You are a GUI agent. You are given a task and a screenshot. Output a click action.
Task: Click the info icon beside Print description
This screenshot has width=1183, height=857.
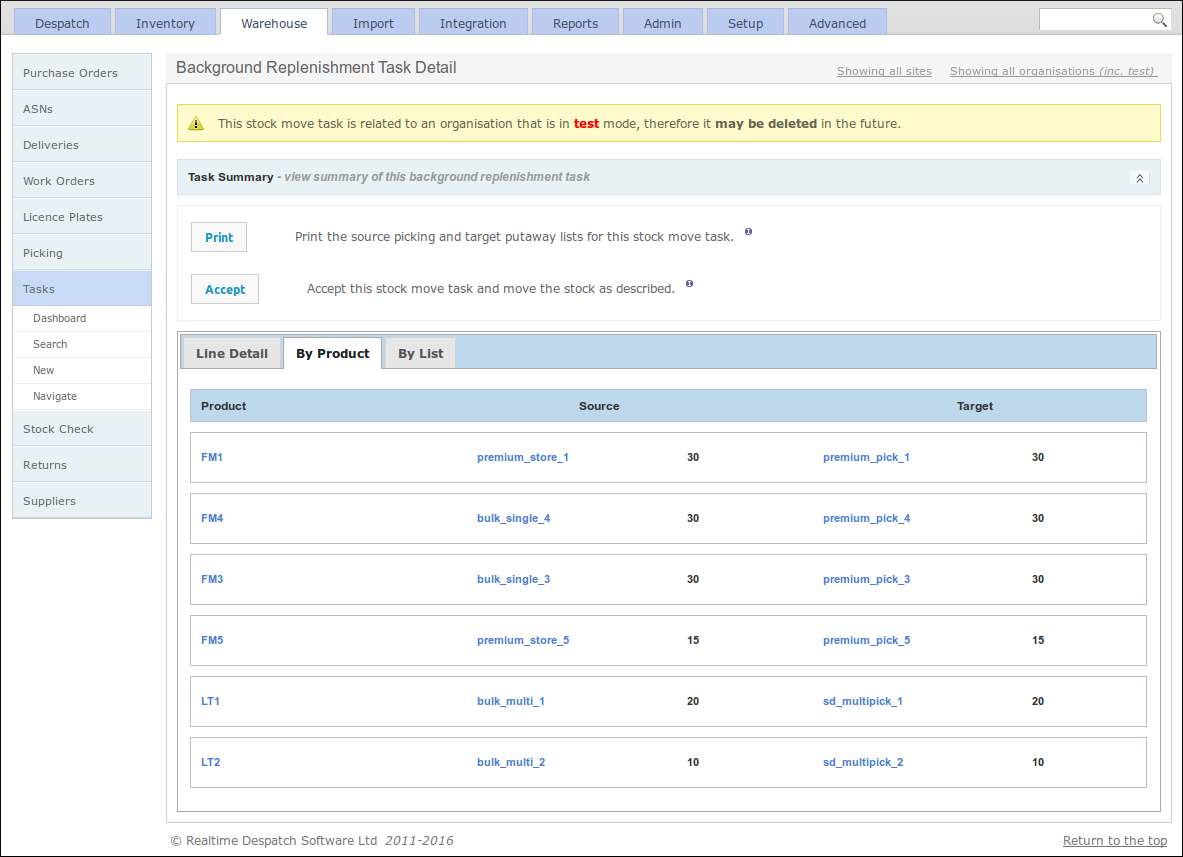point(748,232)
